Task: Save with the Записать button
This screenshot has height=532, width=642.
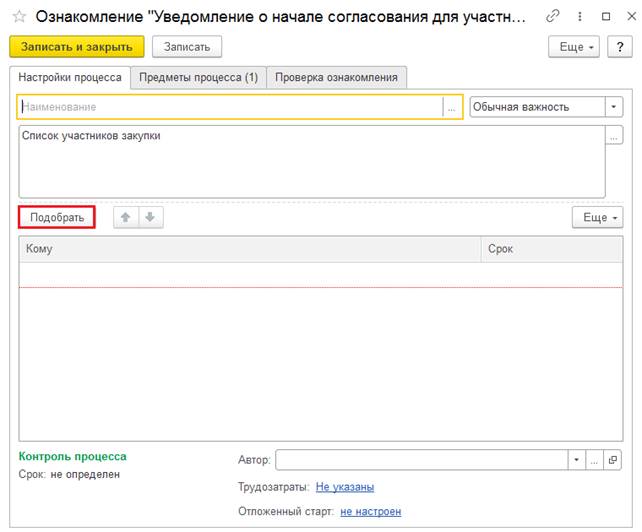Action: [x=187, y=47]
